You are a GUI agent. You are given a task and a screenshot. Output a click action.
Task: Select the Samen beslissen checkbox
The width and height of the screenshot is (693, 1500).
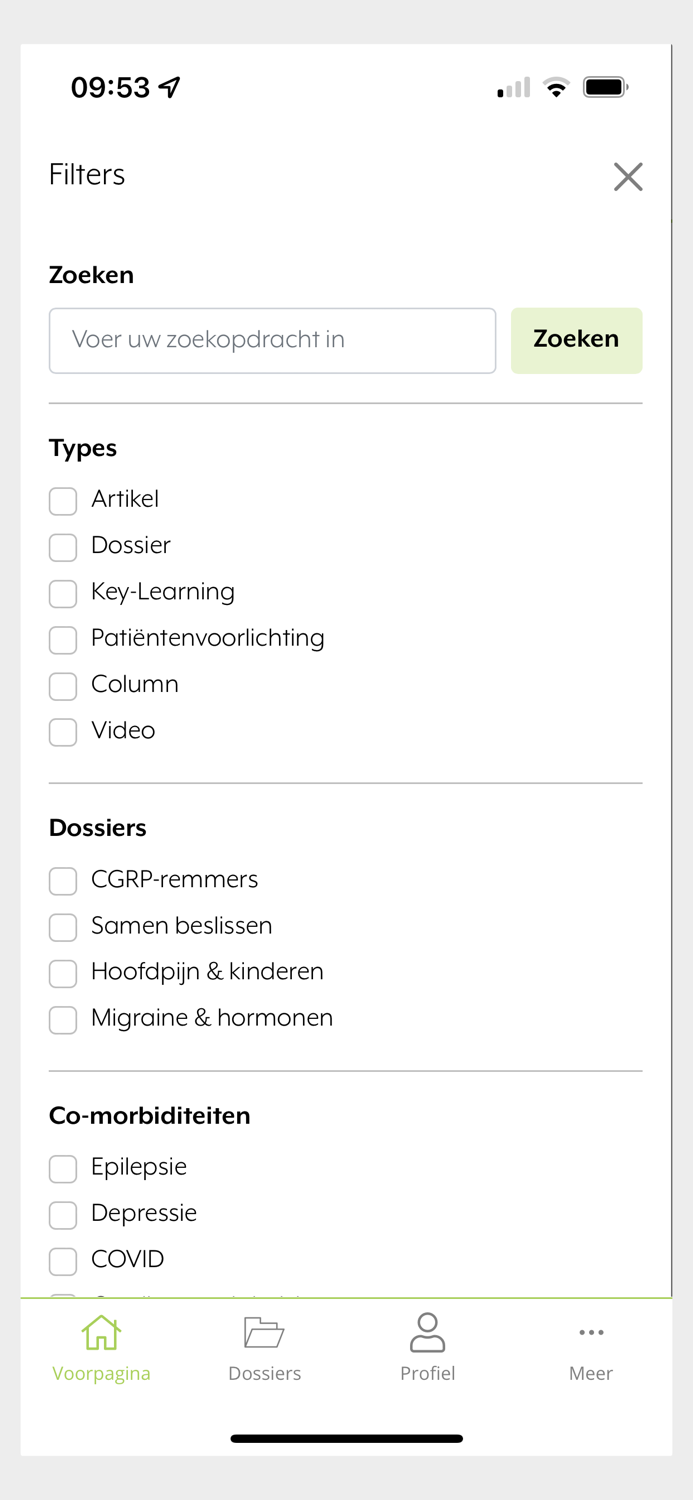click(x=62, y=927)
